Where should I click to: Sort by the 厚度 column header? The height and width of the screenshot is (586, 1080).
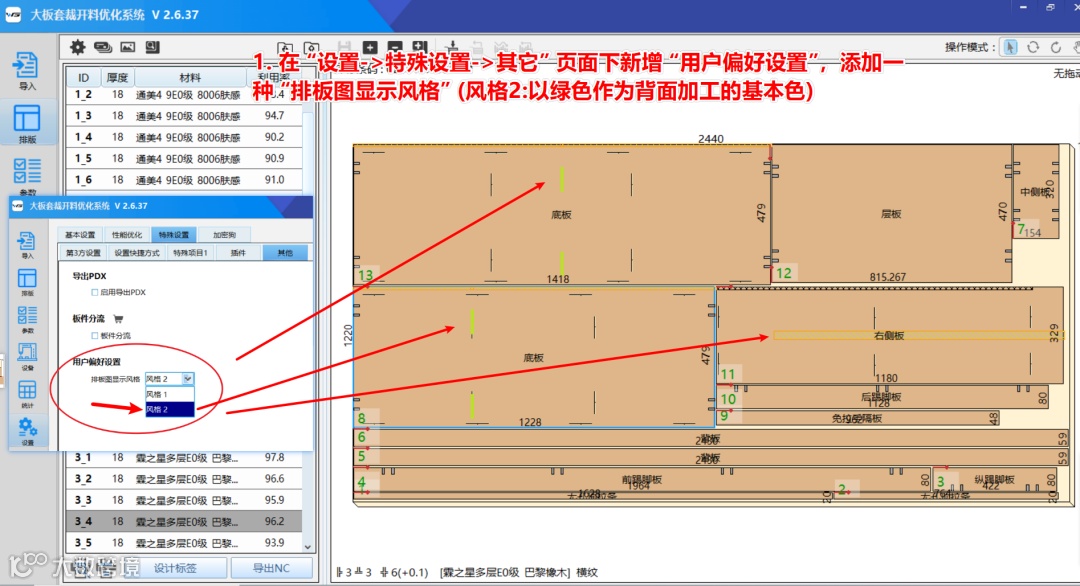pos(117,78)
